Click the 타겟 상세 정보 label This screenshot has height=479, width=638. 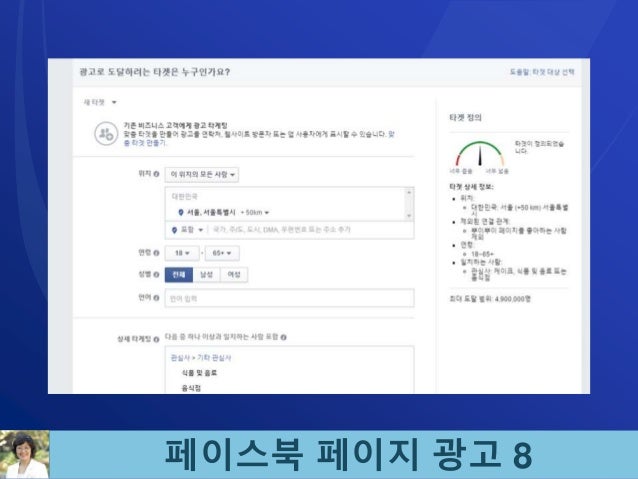(x=471, y=187)
